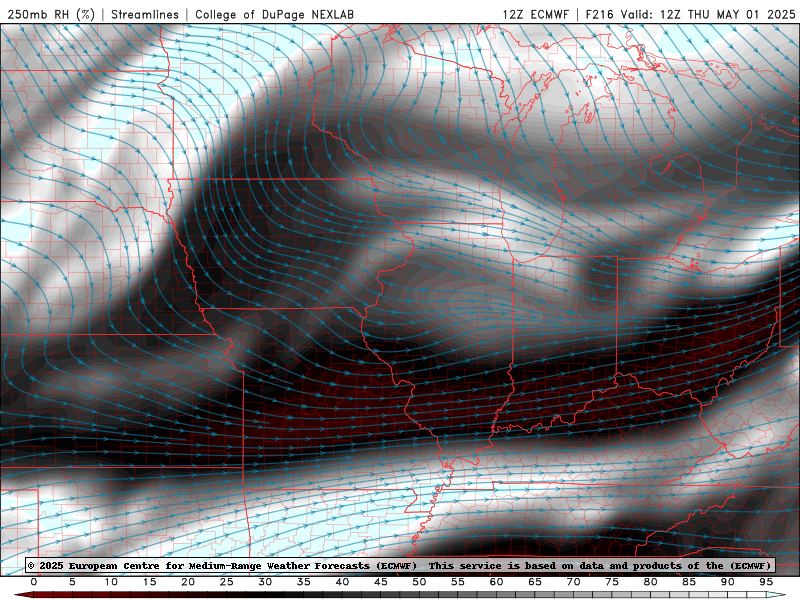Screen dimensions: 800x600
Task: Click the 55 label on RH legend
Action: pos(458,582)
